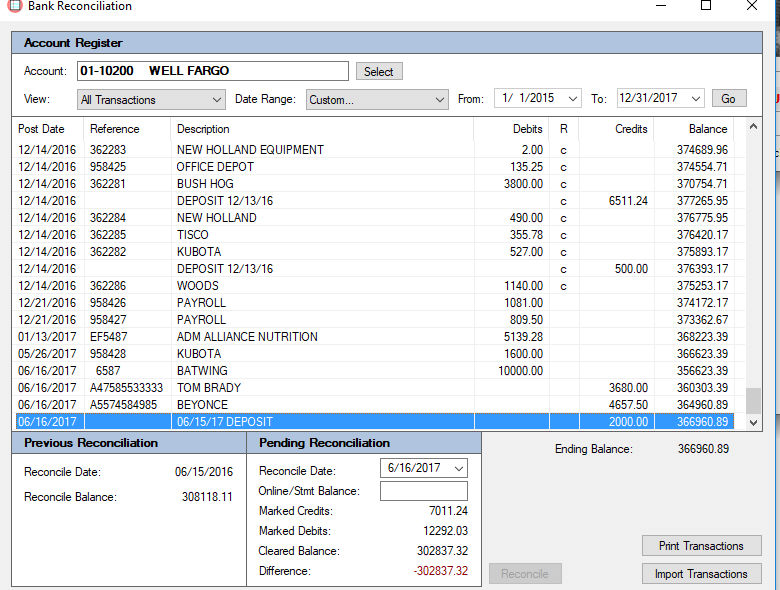This screenshot has height=590, width=780.
Task: Click the Balance column header
Action: [707, 129]
